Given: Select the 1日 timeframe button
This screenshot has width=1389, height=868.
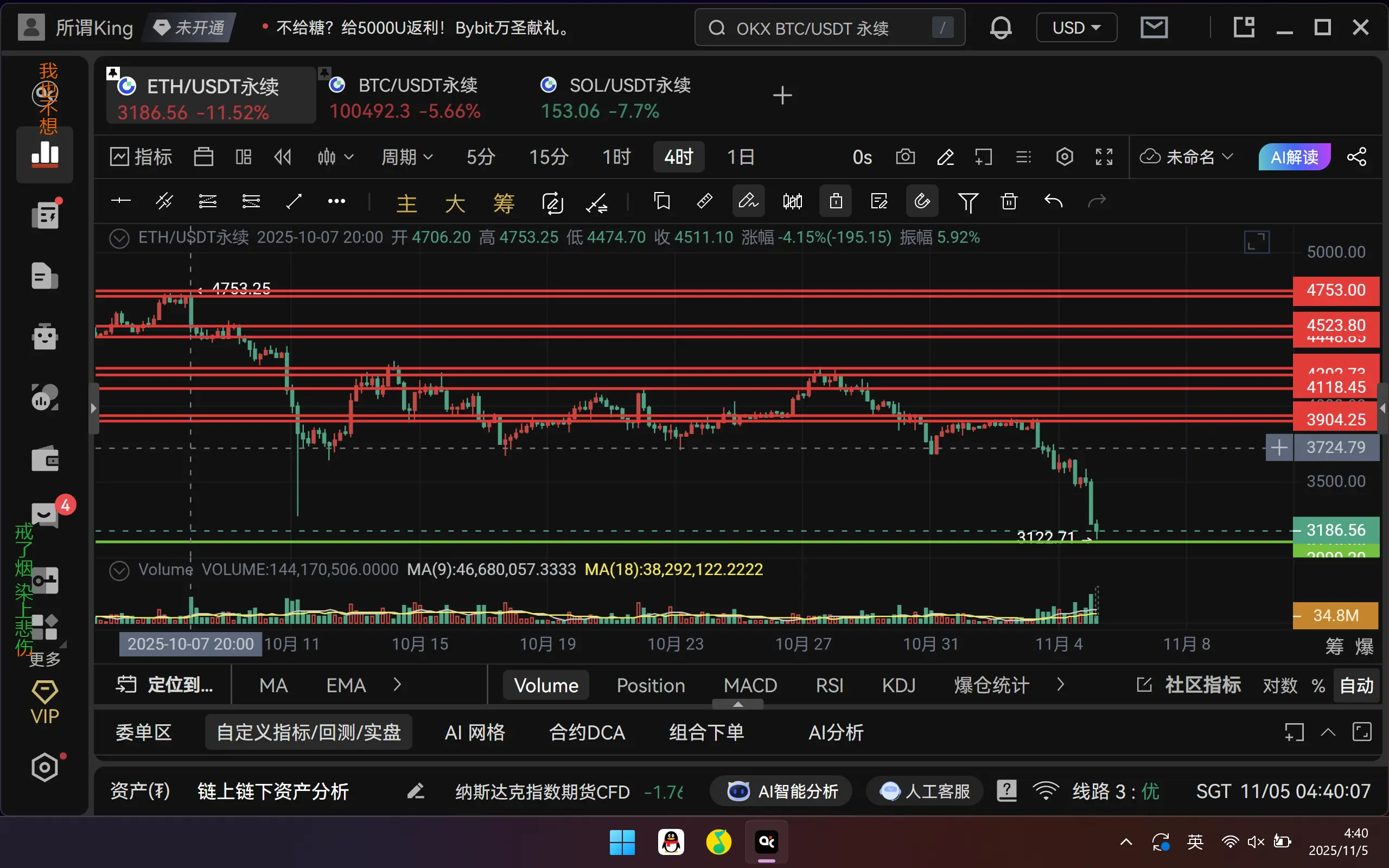Looking at the screenshot, I should pyautogui.click(x=741, y=157).
